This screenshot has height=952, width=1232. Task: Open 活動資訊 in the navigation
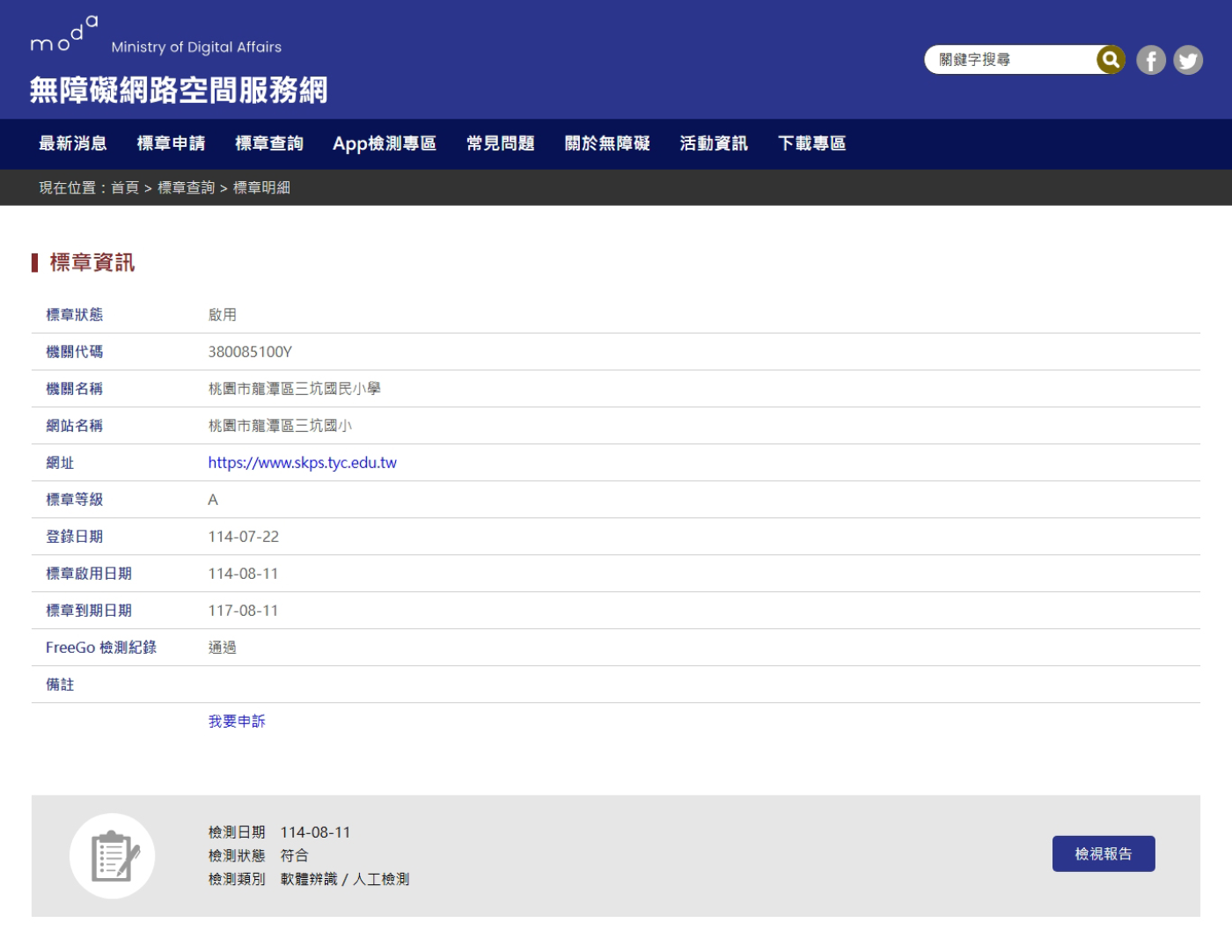click(714, 143)
